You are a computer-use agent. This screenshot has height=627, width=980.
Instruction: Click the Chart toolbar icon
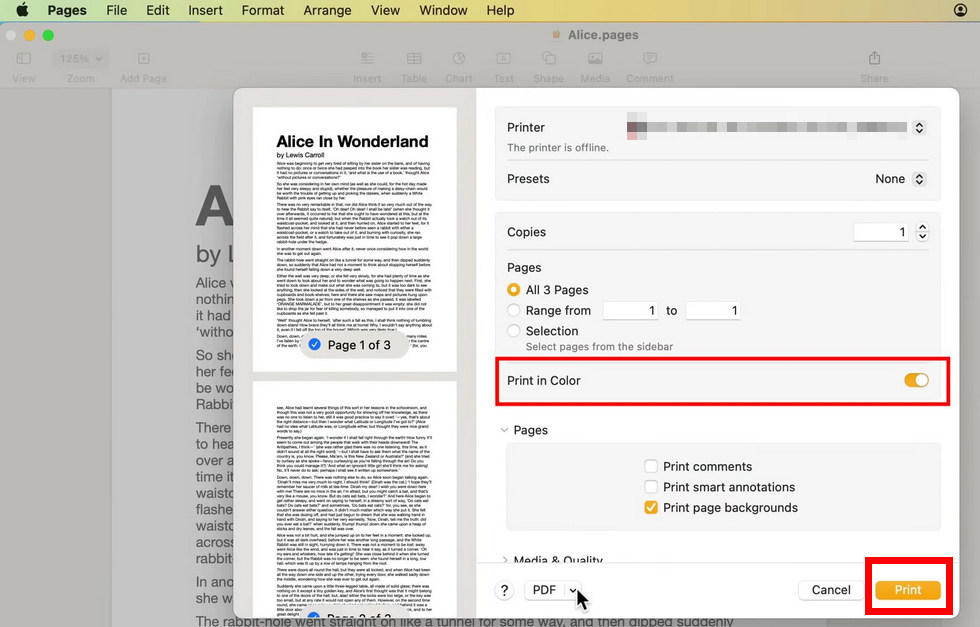coord(459,59)
